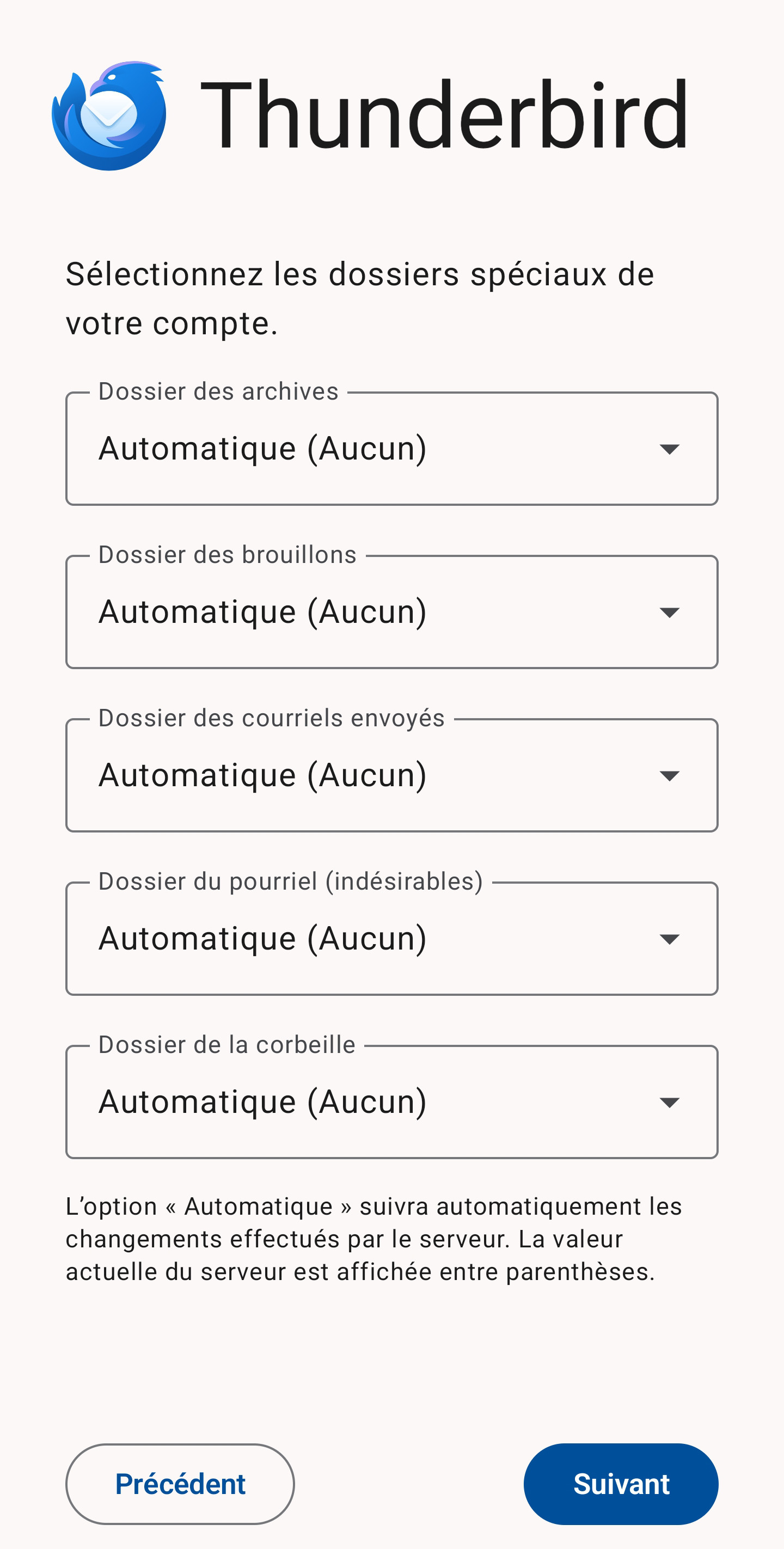Screen dimensions: 784x1549
Task: Open the archives folder selector
Action: [361, 449]
